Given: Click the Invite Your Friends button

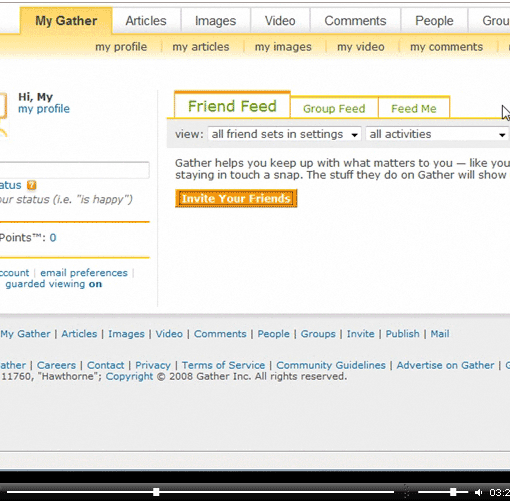Looking at the screenshot, I should click(x=236, y=199).
